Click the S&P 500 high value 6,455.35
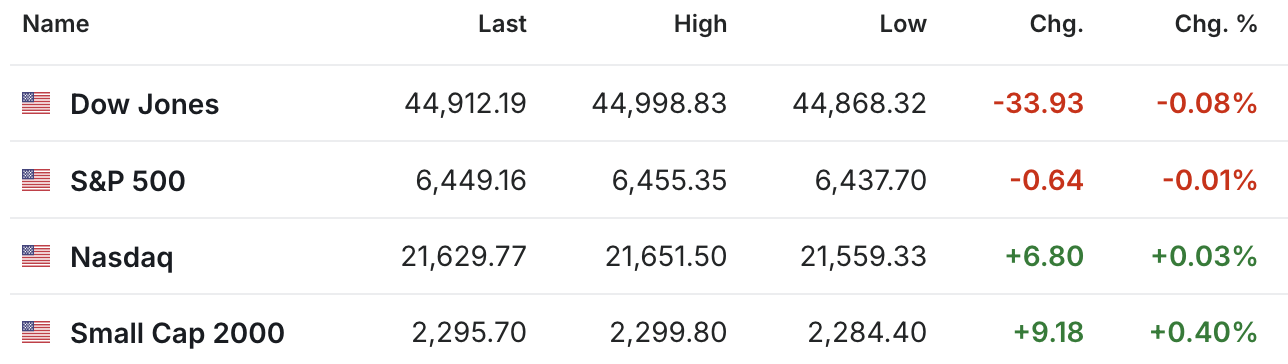Image resolution: width=1288 pixels, height=364 pixels. tap(668, 180)
